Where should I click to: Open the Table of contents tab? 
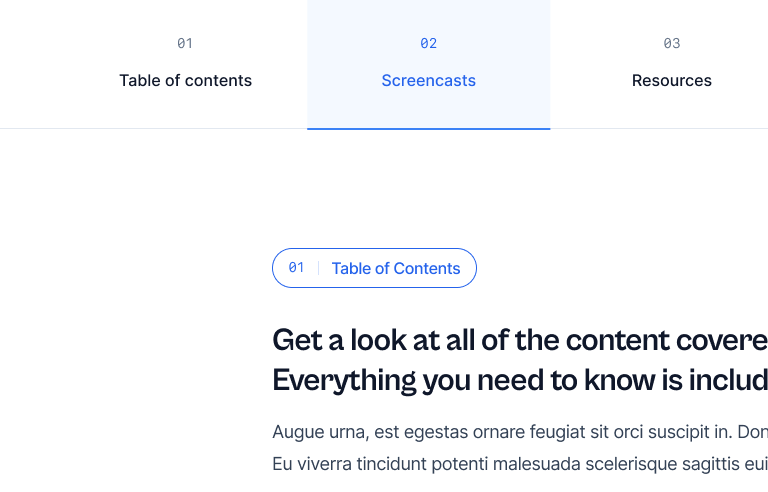(185, 81)
